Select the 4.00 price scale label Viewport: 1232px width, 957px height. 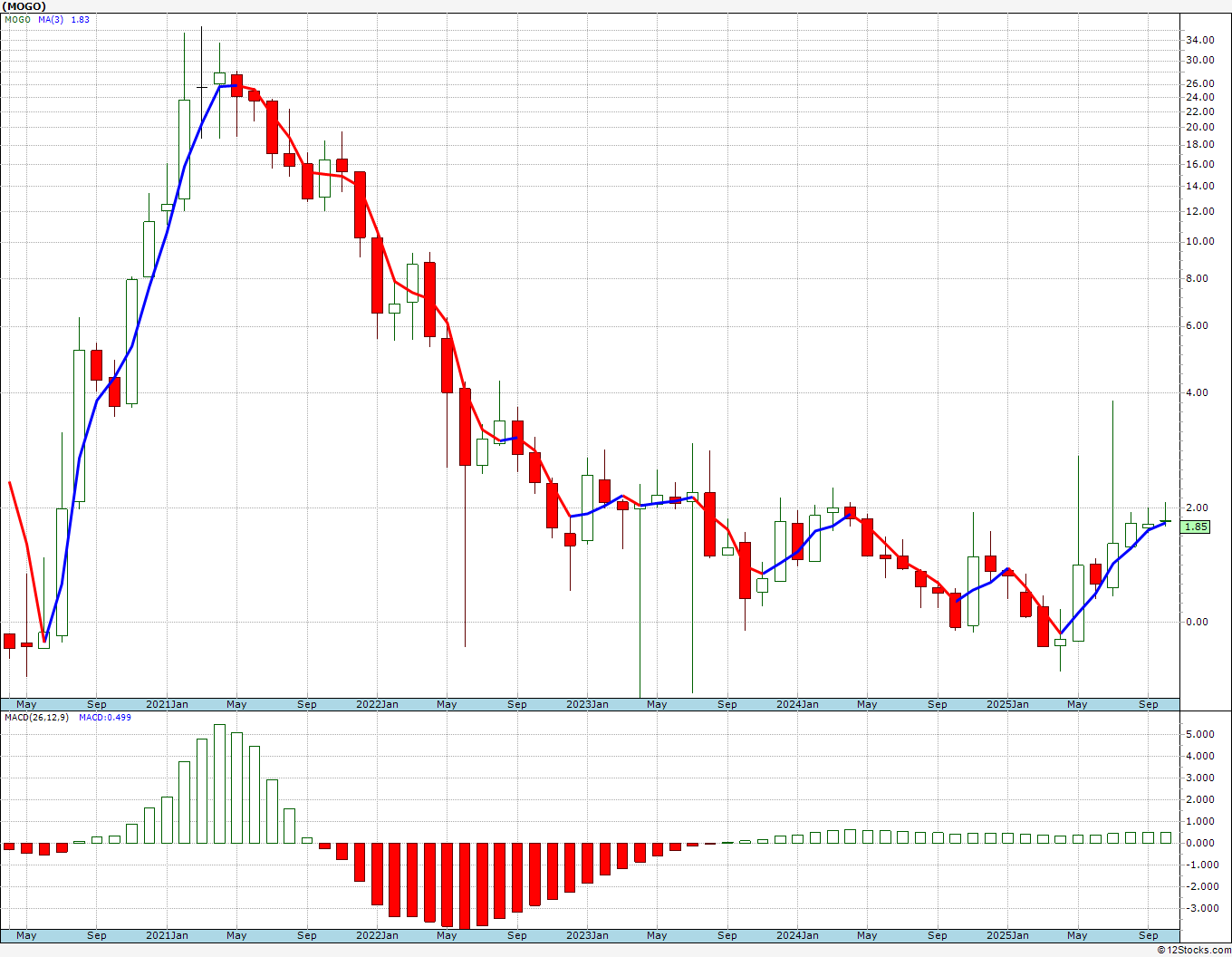click(1198, 392)
